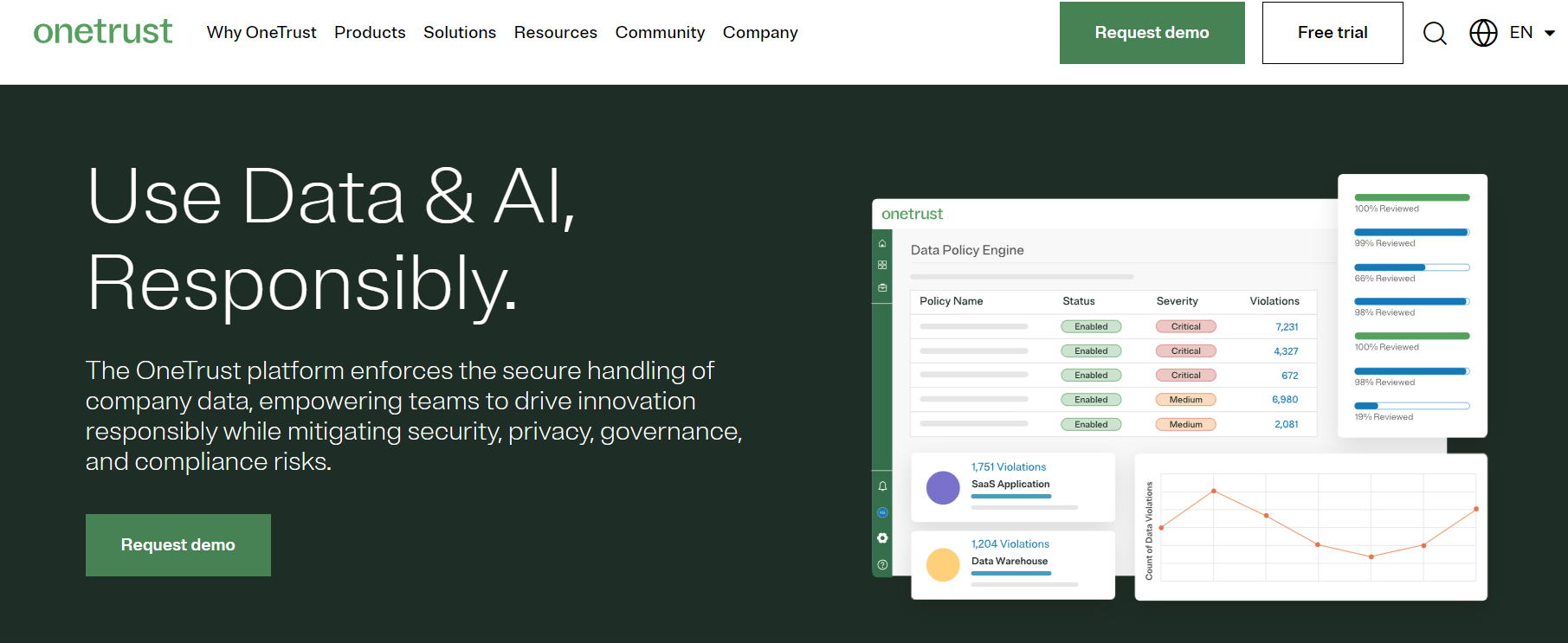Click the Medium badge in the 6,980 row

coord(1186,400)
